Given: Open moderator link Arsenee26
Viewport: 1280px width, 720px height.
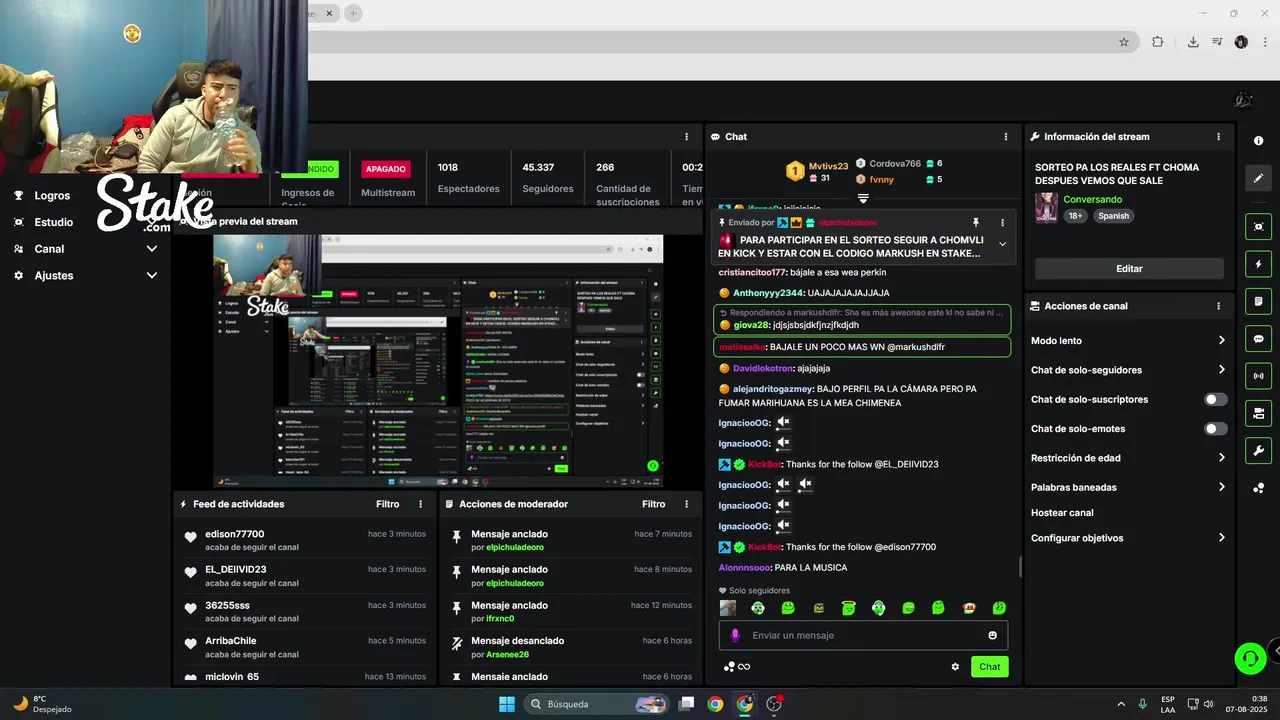Looking at the screenshot, I should click(x=507, y=655).
